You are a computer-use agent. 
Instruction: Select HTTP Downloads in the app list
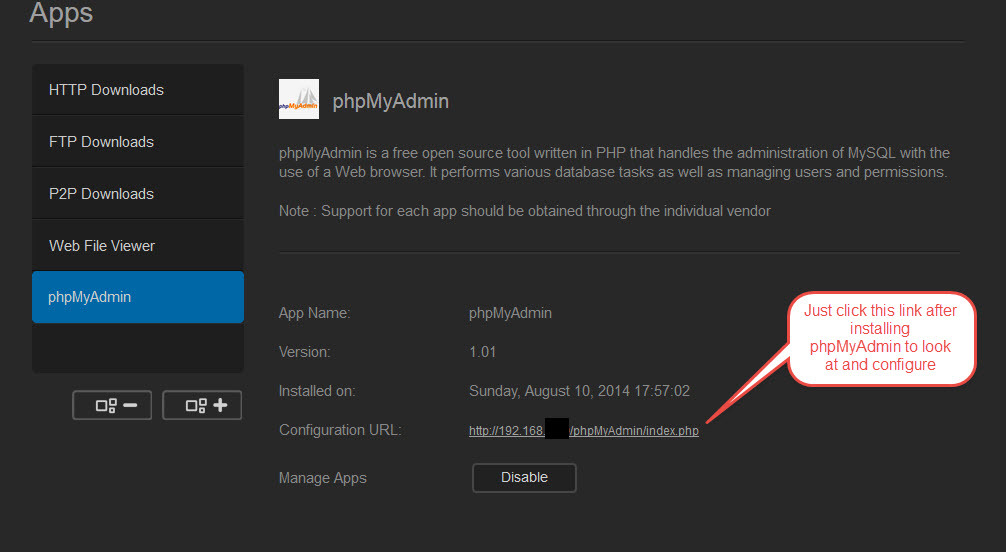pyautogui.click(x=138, y=90)
